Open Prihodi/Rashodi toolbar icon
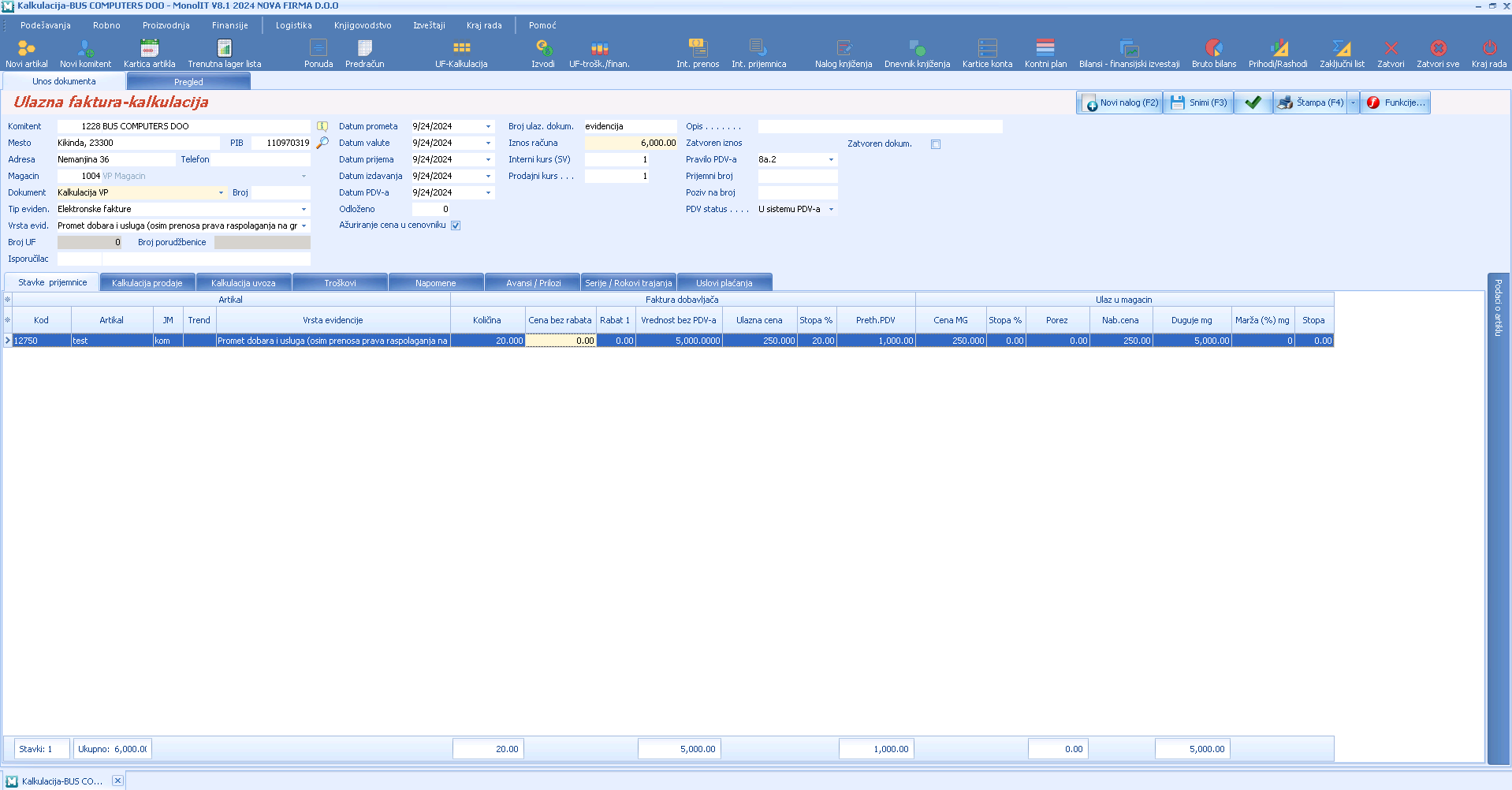This screenshot has height=790, width=1512. pos(1278,54)
